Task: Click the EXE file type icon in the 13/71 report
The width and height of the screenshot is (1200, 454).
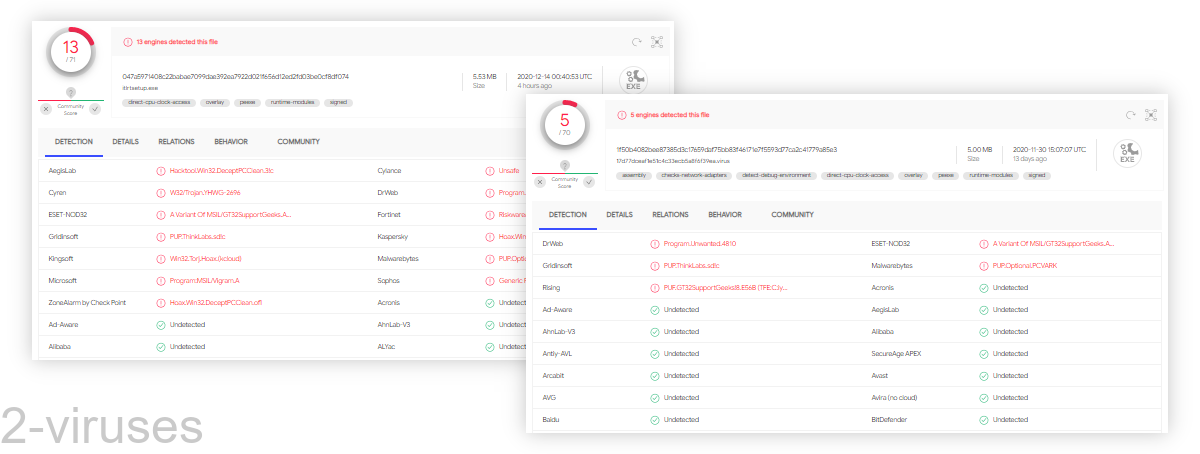Action: point(633,80)
